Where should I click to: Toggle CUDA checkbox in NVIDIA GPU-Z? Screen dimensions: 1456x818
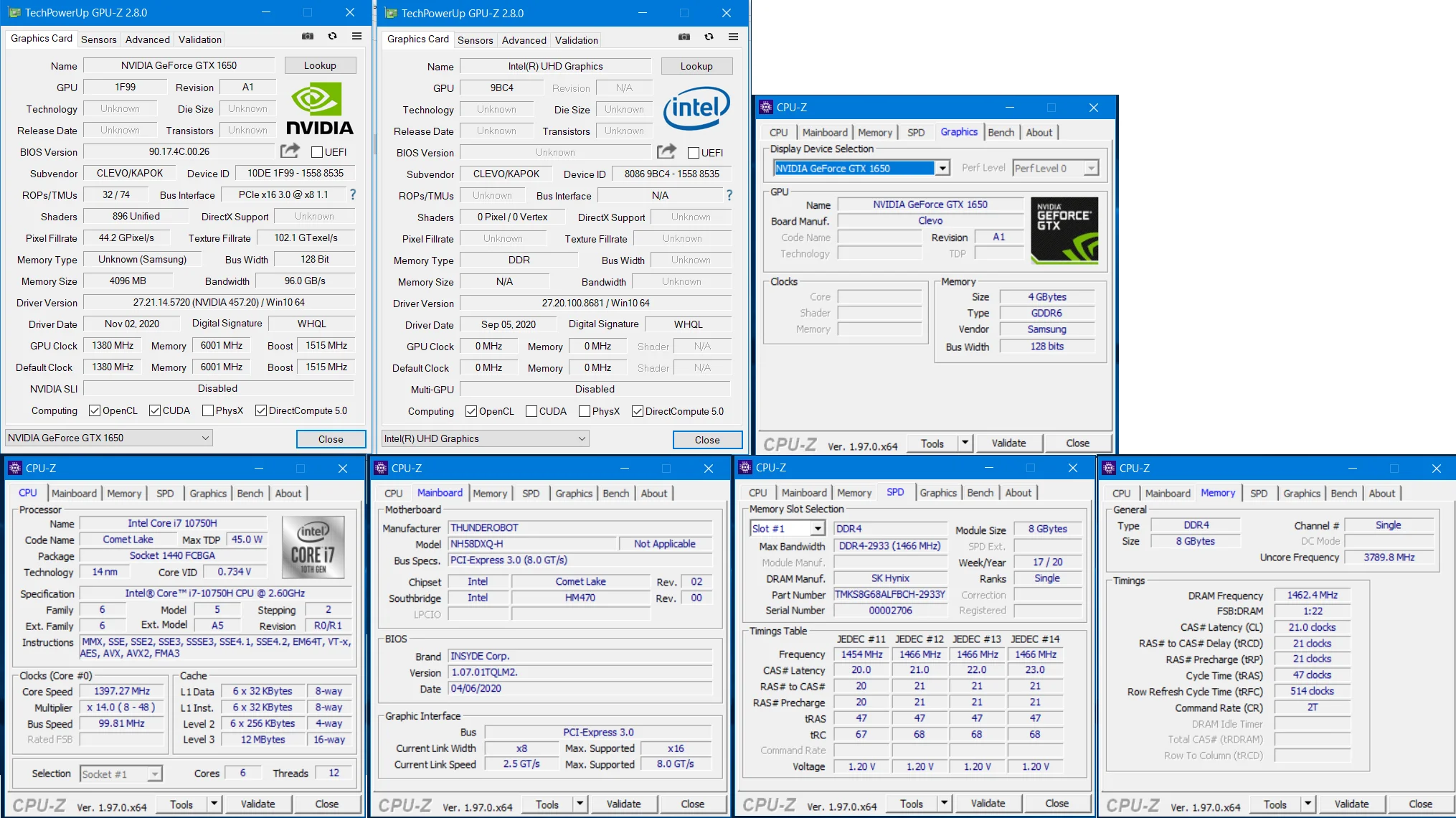point(155,410)
